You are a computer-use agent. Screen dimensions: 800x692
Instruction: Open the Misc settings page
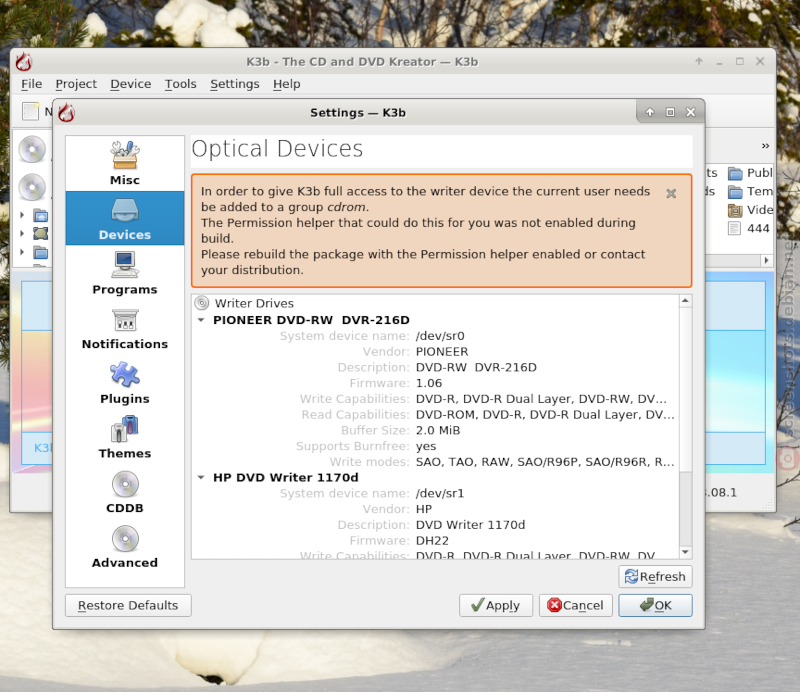[x=125, y=163]
